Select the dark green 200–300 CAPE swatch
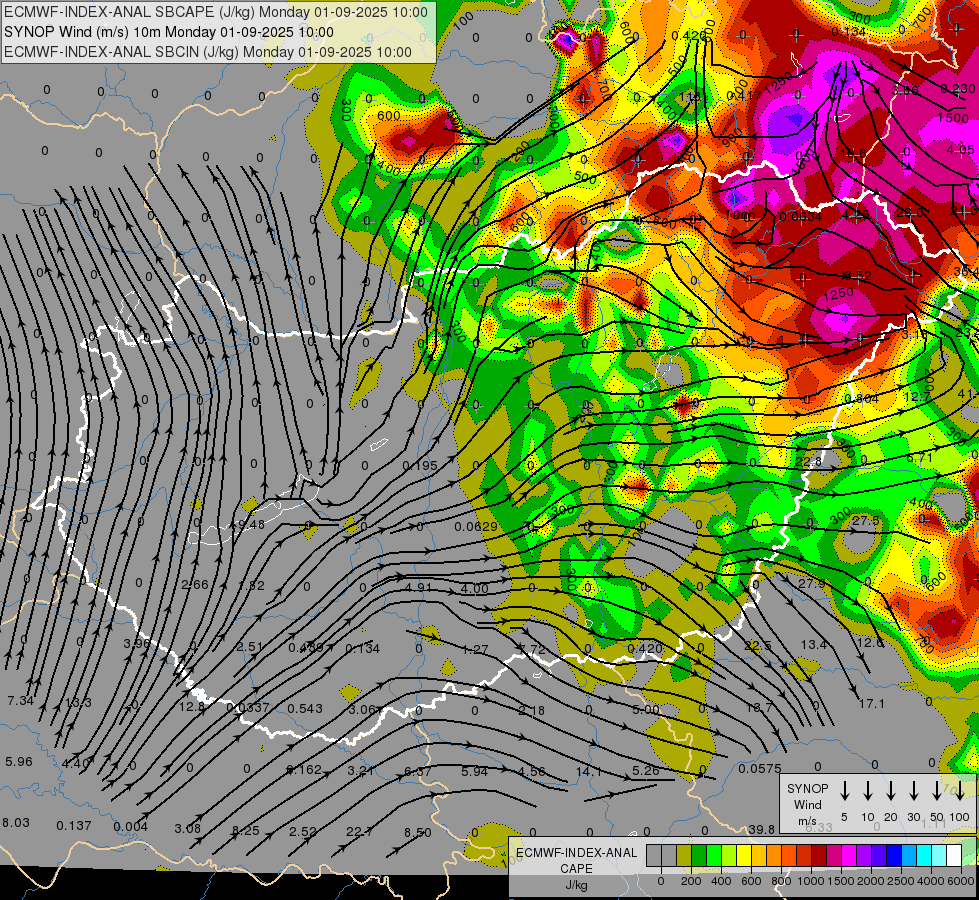This screenshot has width=979, height=900. 699,855
